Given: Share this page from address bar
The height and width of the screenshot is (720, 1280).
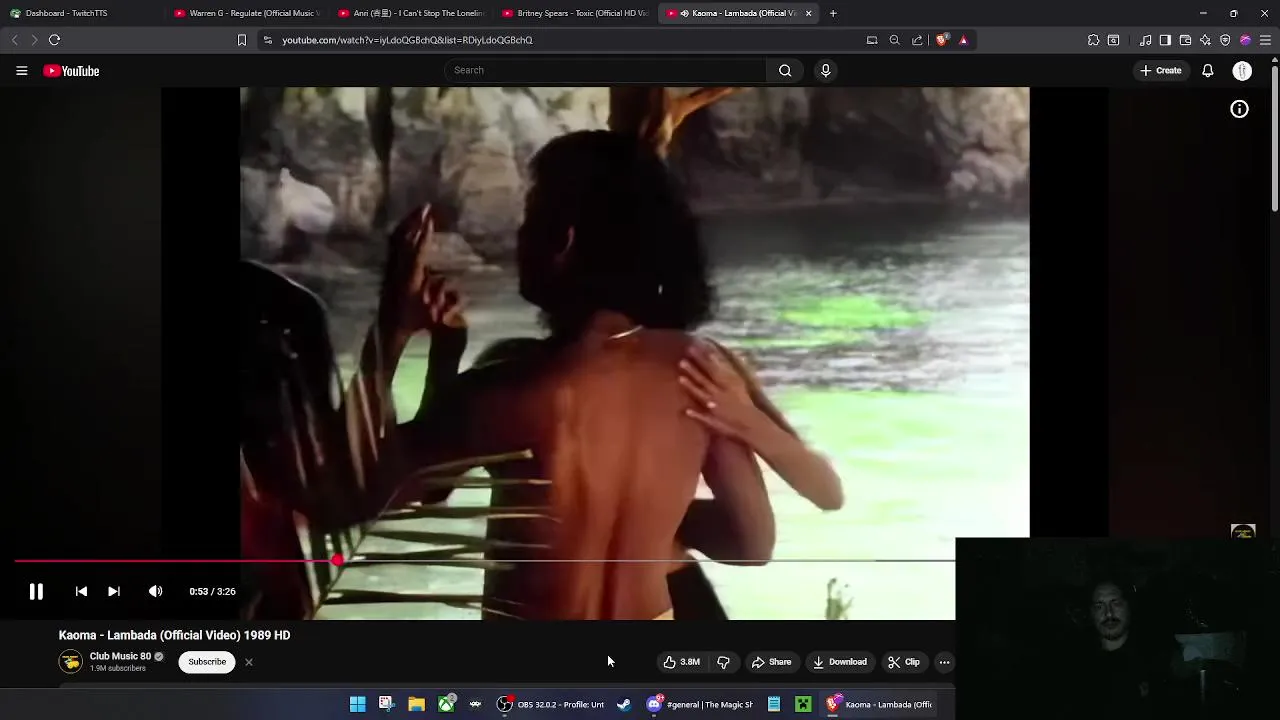Looking at the screenshot, I should (917, 40).
